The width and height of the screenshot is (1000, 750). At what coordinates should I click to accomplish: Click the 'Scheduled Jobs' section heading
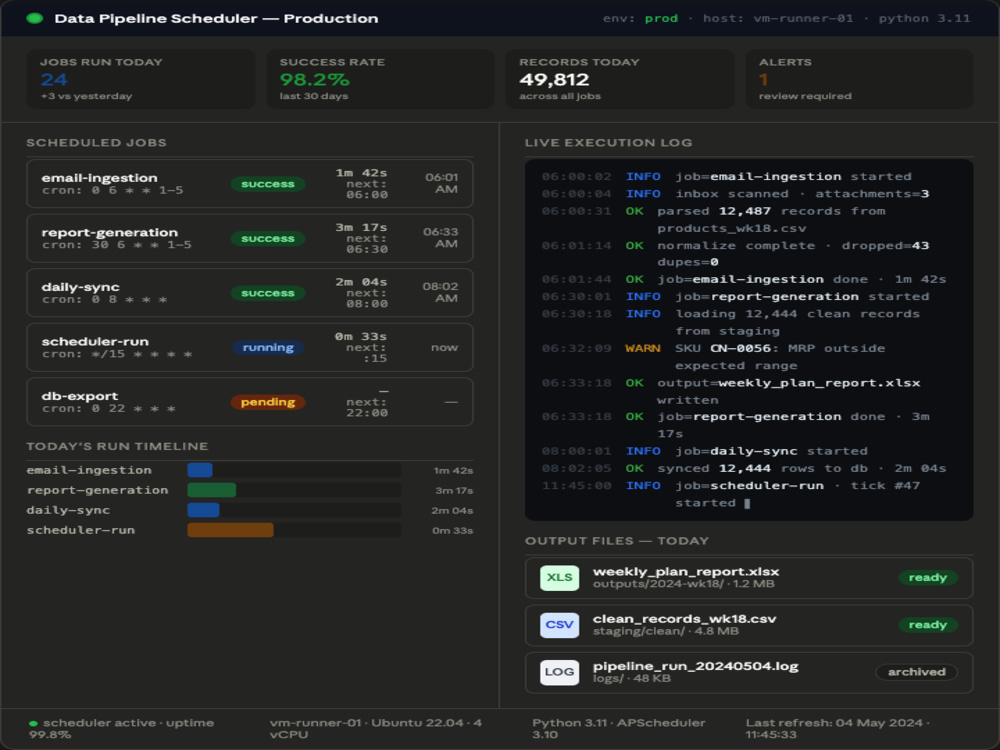[x=96, y=143]
